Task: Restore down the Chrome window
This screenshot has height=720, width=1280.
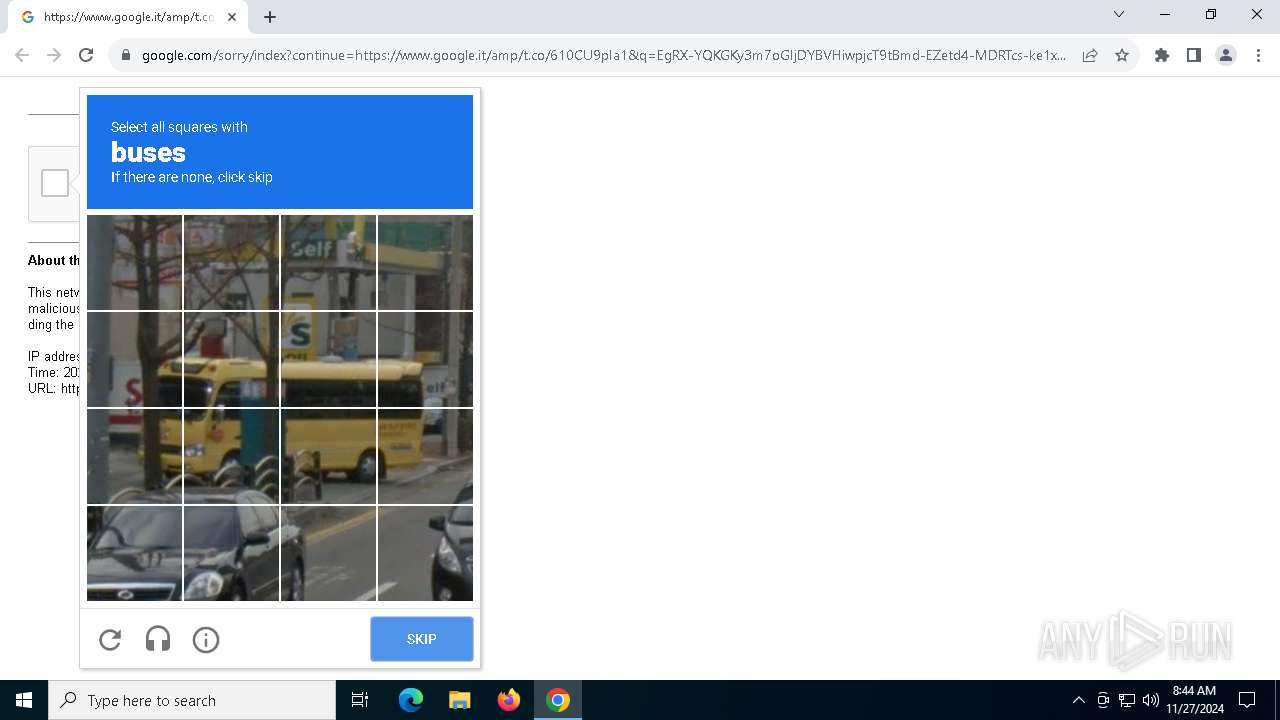Action: tap(1211, 14)
